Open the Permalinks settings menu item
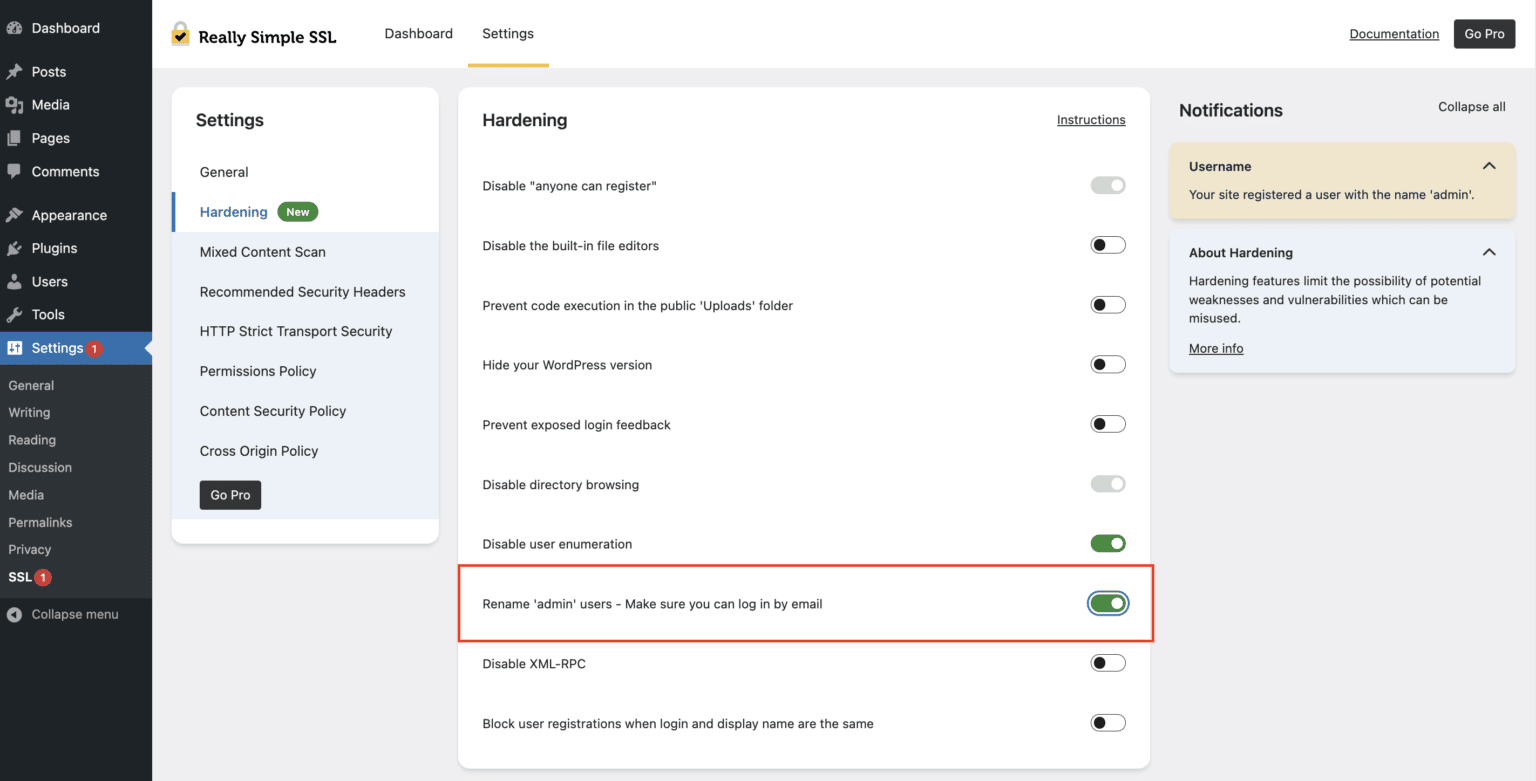This screenshot has width=1536, height=781. [40, 522]
